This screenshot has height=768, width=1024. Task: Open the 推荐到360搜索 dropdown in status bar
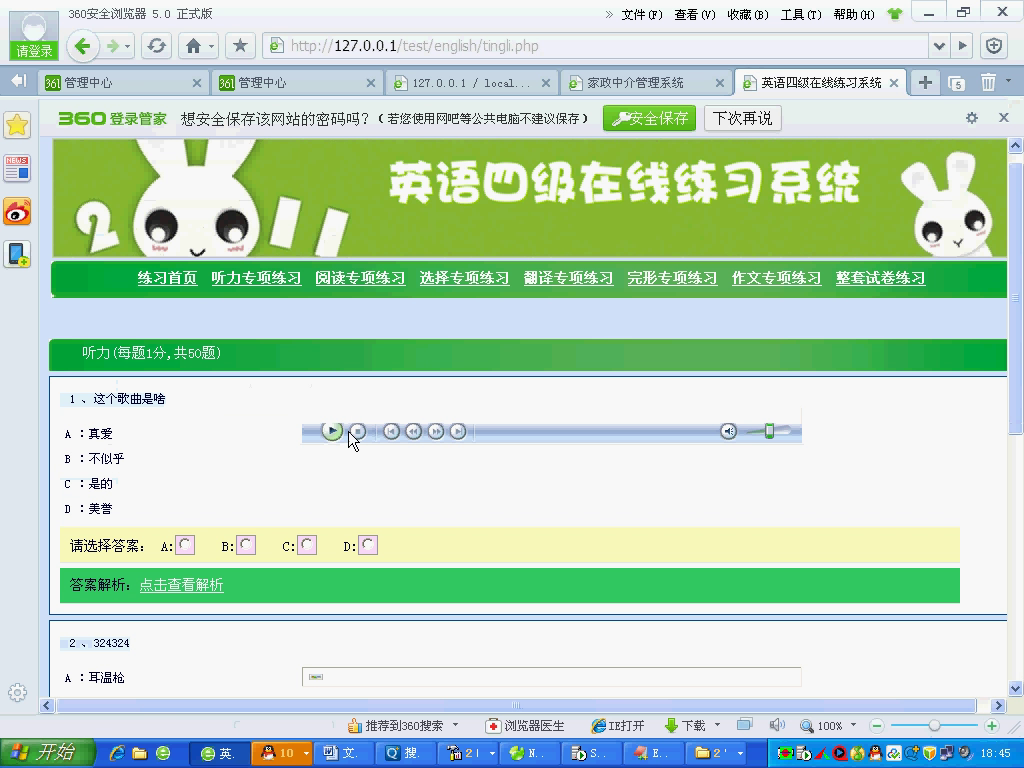[455, 725]
